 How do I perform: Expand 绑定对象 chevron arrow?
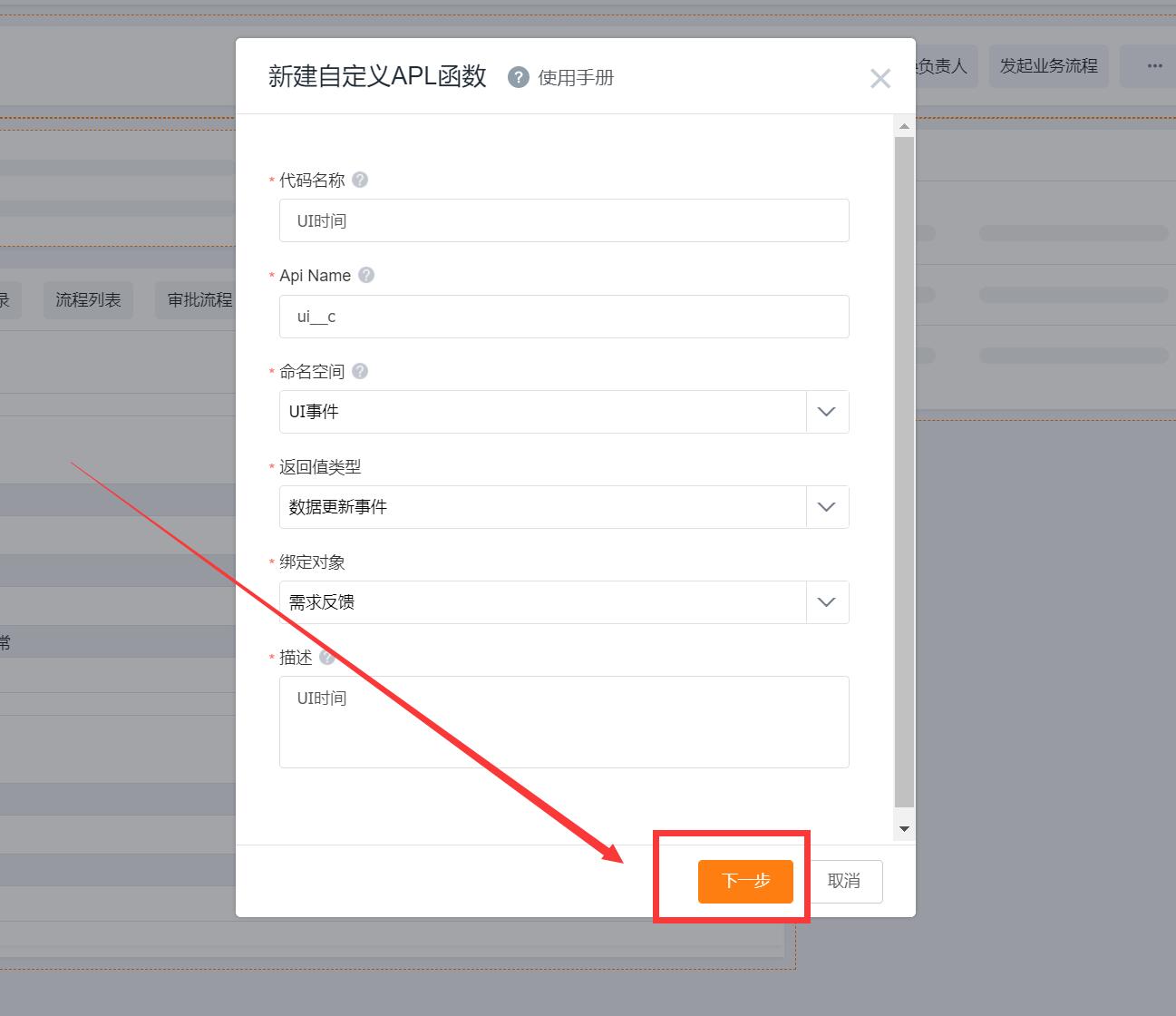coord(827,602)
